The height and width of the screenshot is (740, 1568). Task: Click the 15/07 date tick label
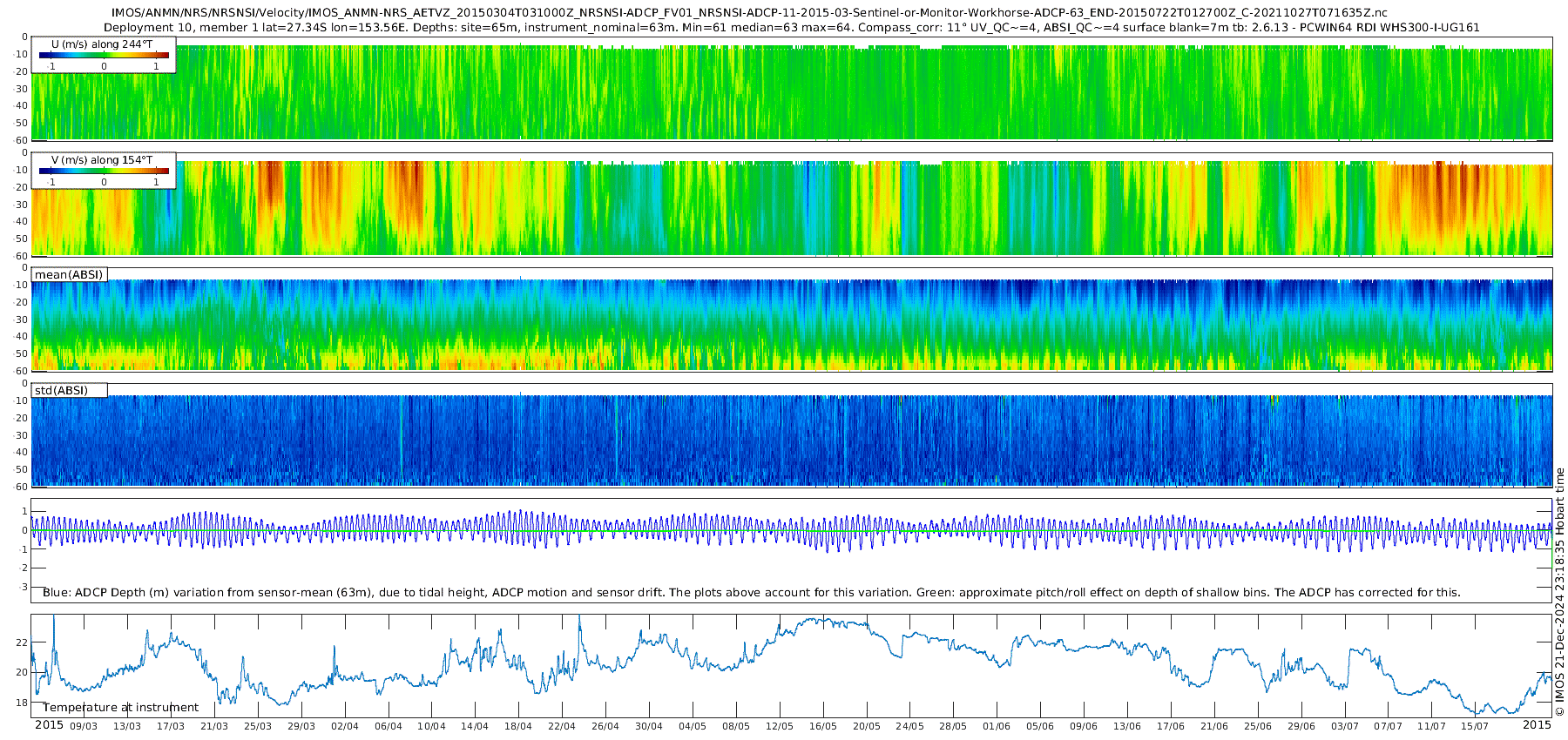tap(1475, 727)
